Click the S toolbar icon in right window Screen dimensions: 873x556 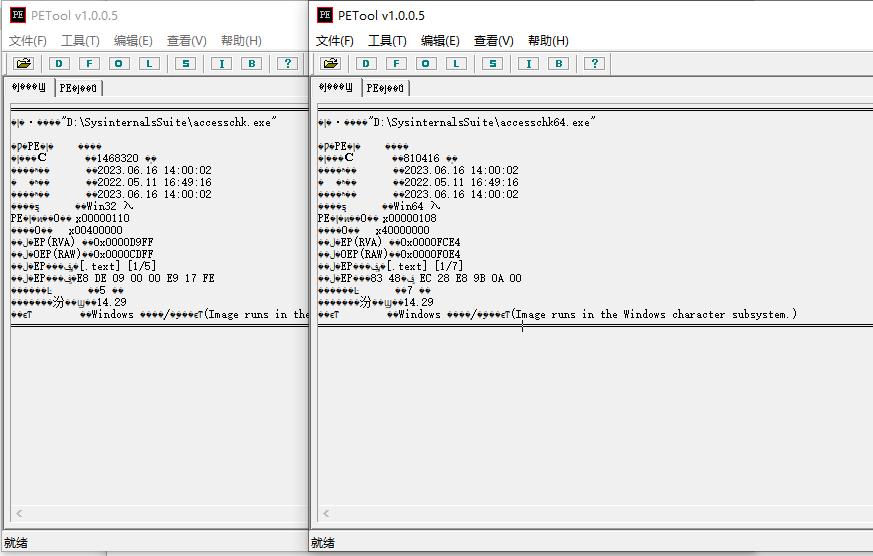click(492, 63)
